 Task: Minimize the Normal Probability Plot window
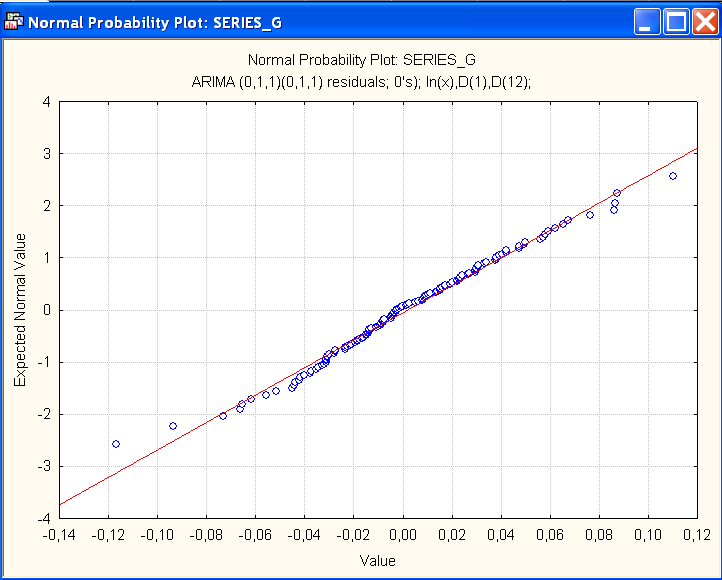pos(647,22)
